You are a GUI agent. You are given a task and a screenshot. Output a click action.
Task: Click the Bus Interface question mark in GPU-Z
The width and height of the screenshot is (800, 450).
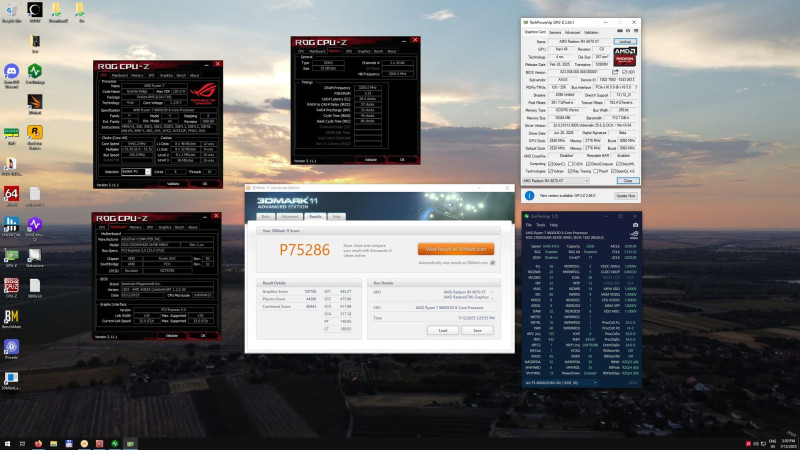[636, 87]
